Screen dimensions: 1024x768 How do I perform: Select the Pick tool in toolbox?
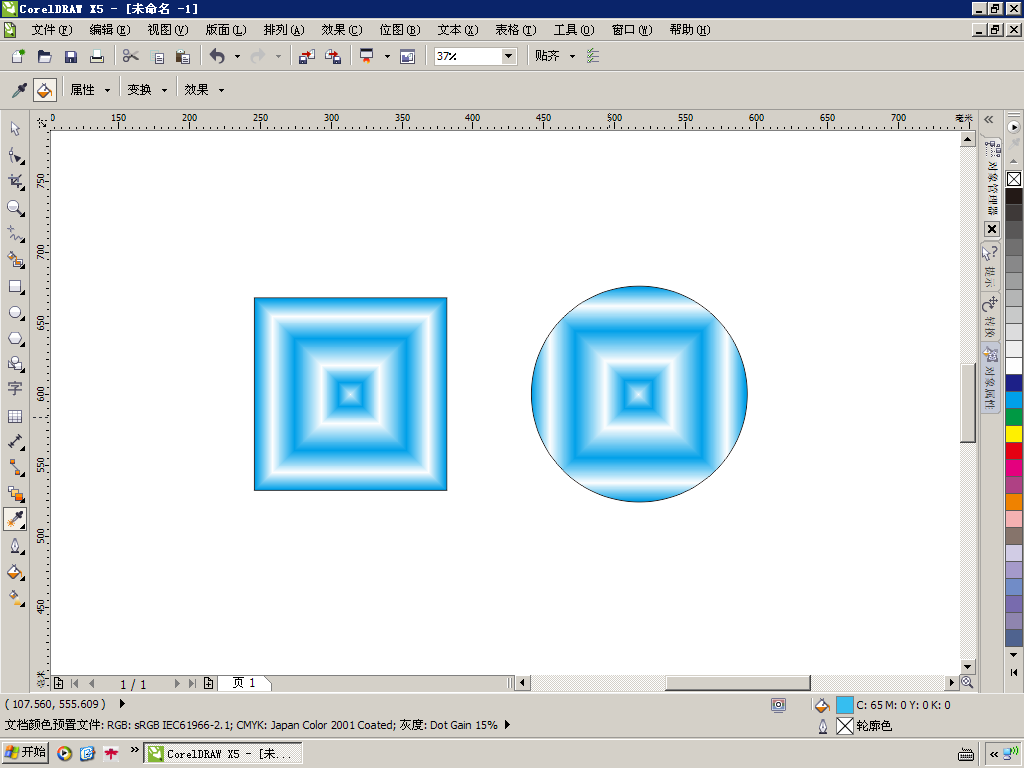click(x=15, y=129)
